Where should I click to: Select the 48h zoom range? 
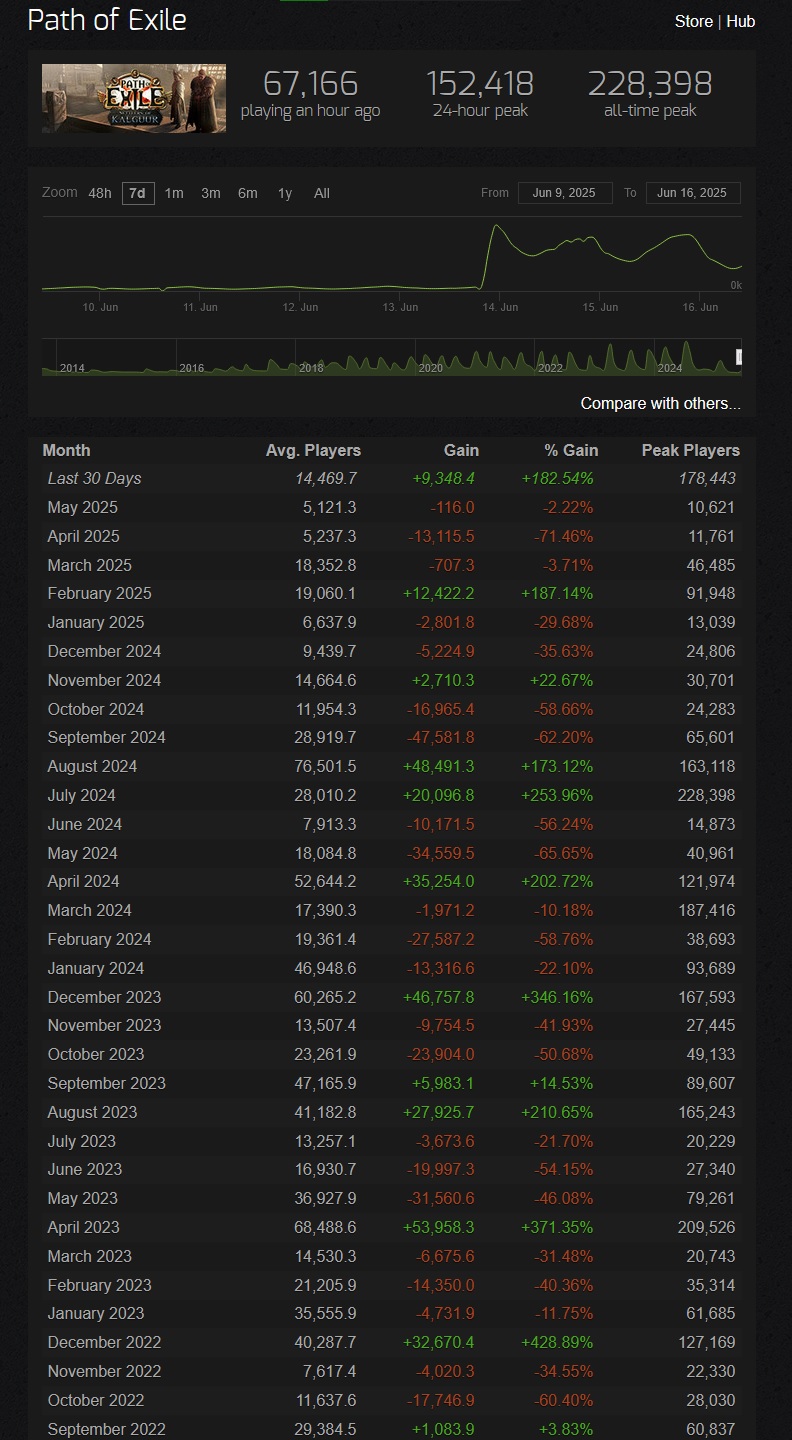(100, 193)
